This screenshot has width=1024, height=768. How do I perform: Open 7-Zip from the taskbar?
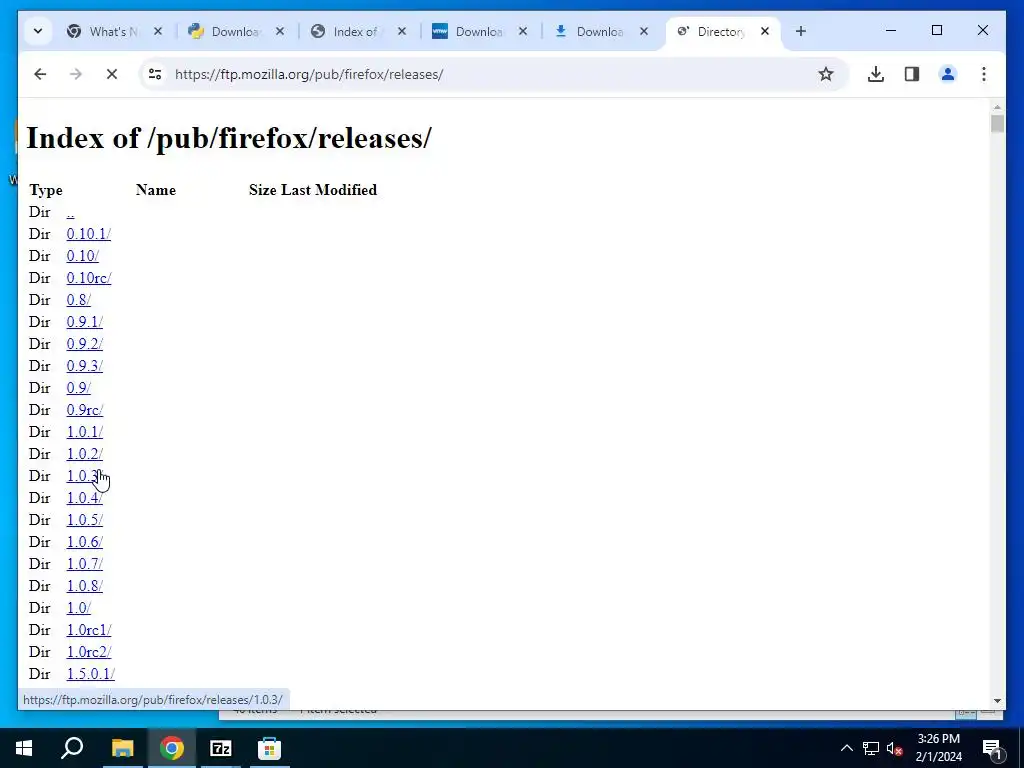pyautogui.click(x=221, y=748)
